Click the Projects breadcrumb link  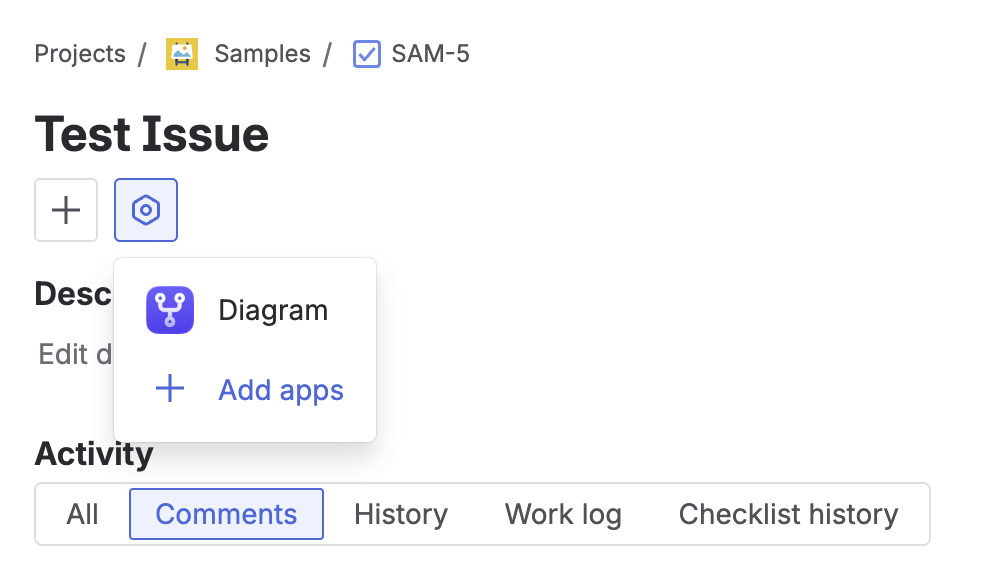click(80, 54)
